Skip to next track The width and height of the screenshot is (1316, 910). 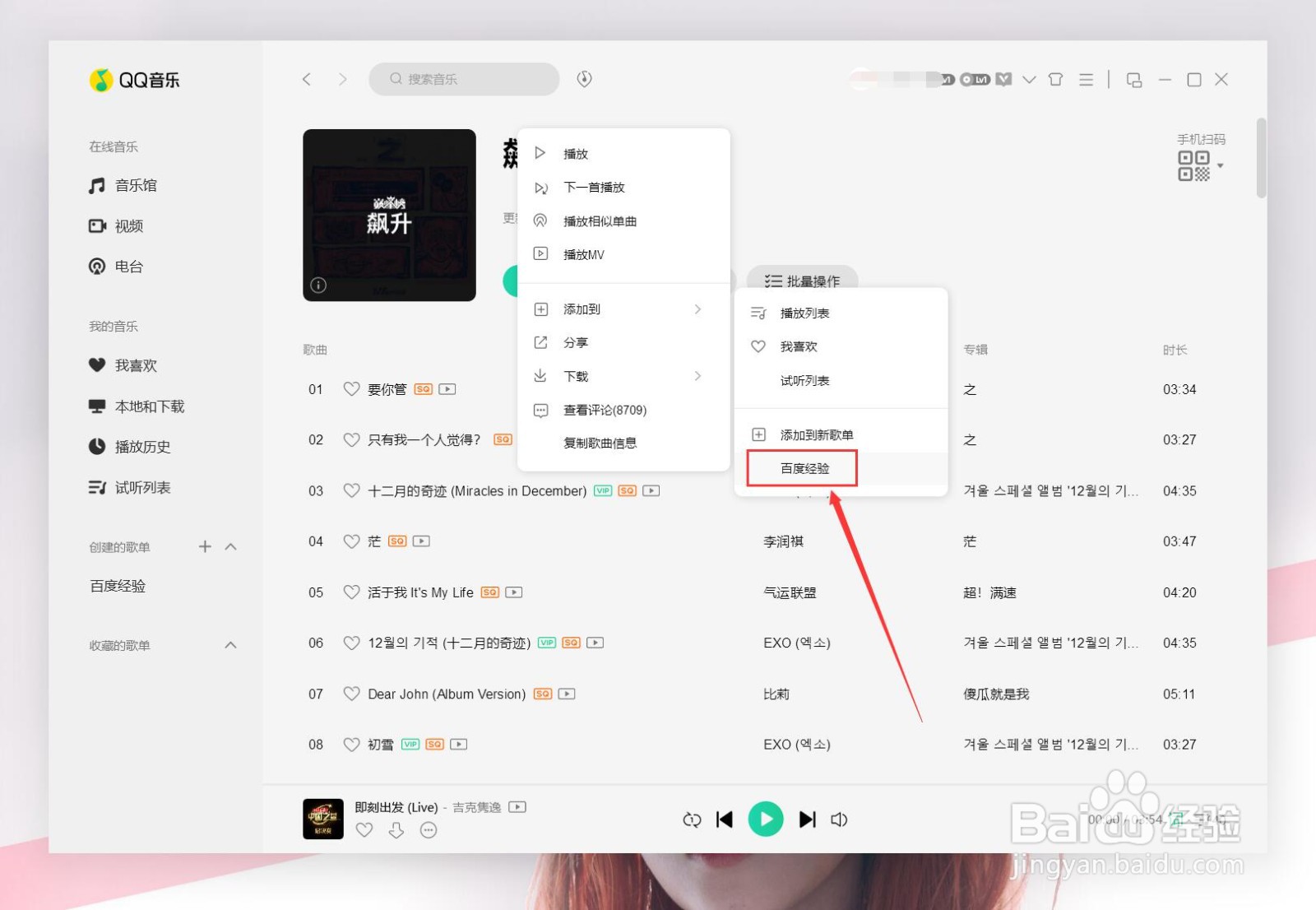coord(808,819)
